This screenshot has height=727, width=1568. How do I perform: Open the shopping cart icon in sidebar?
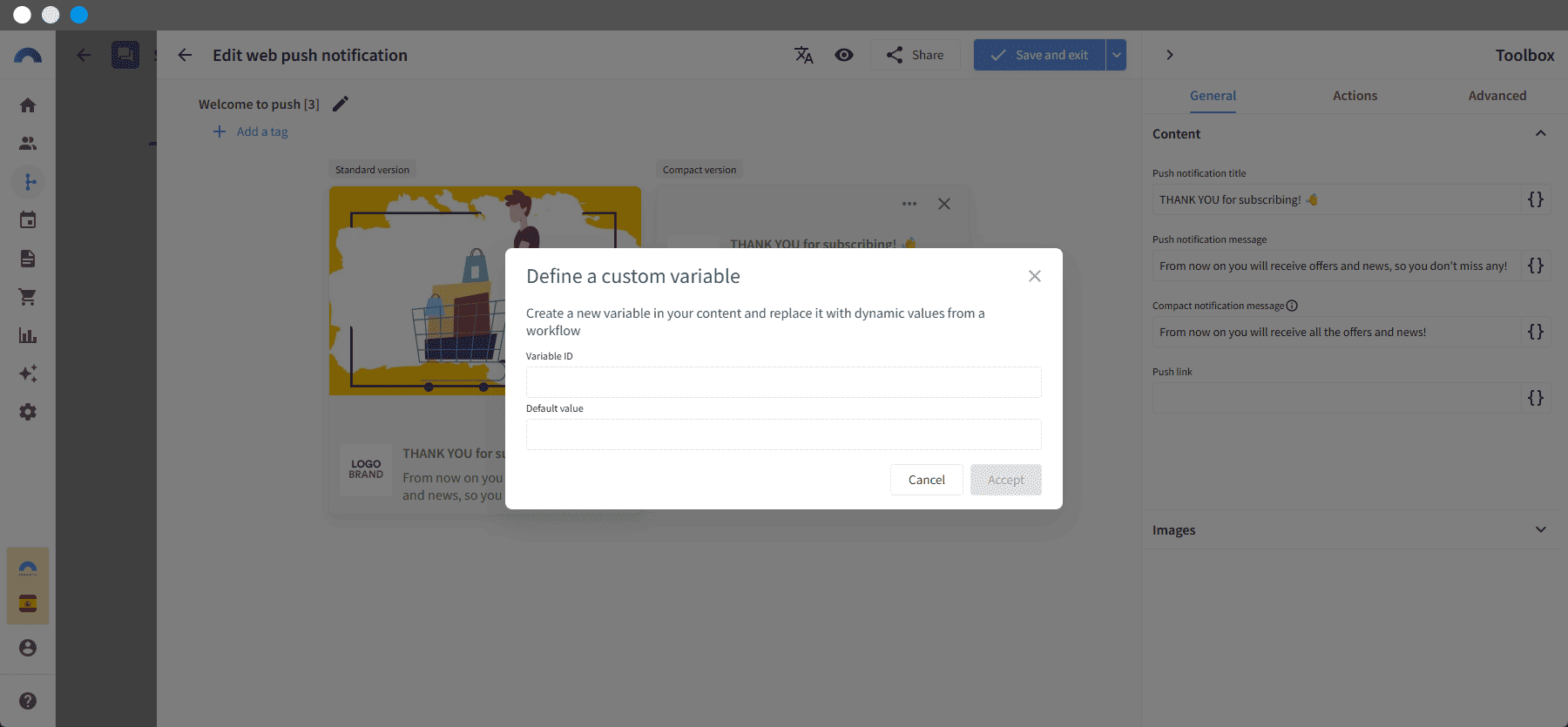coord(28,297)
